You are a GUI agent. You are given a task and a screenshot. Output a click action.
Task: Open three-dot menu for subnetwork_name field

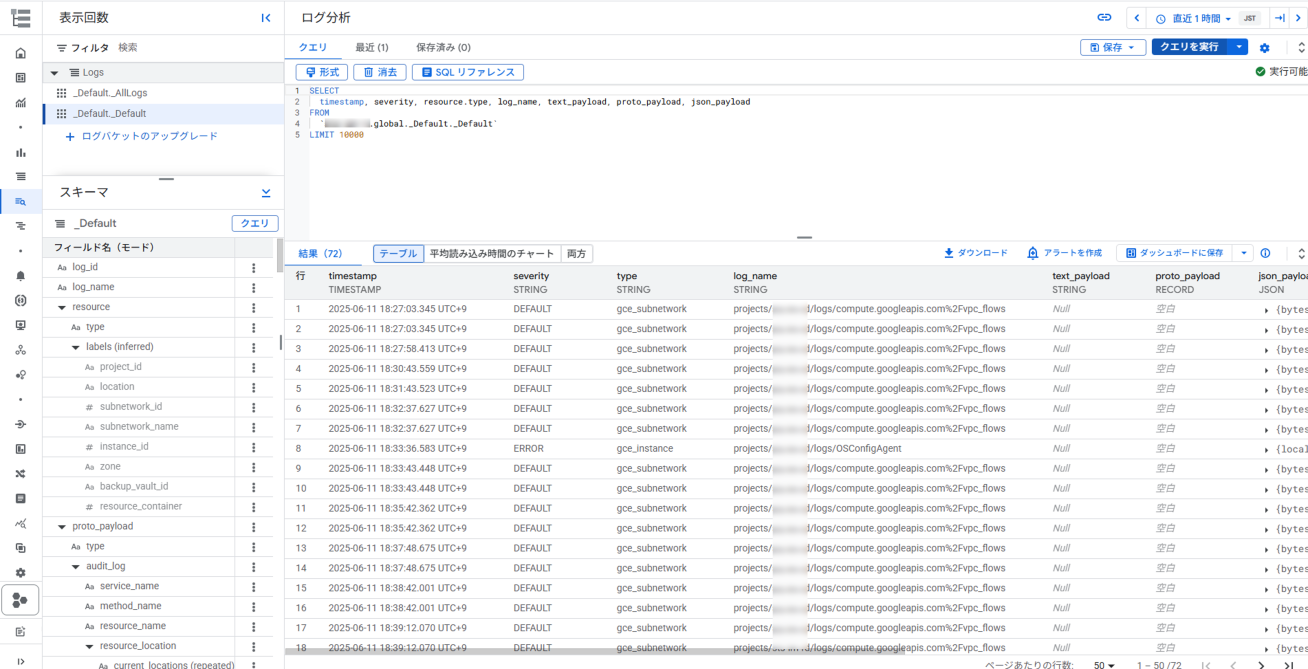(x=253, y=427)
